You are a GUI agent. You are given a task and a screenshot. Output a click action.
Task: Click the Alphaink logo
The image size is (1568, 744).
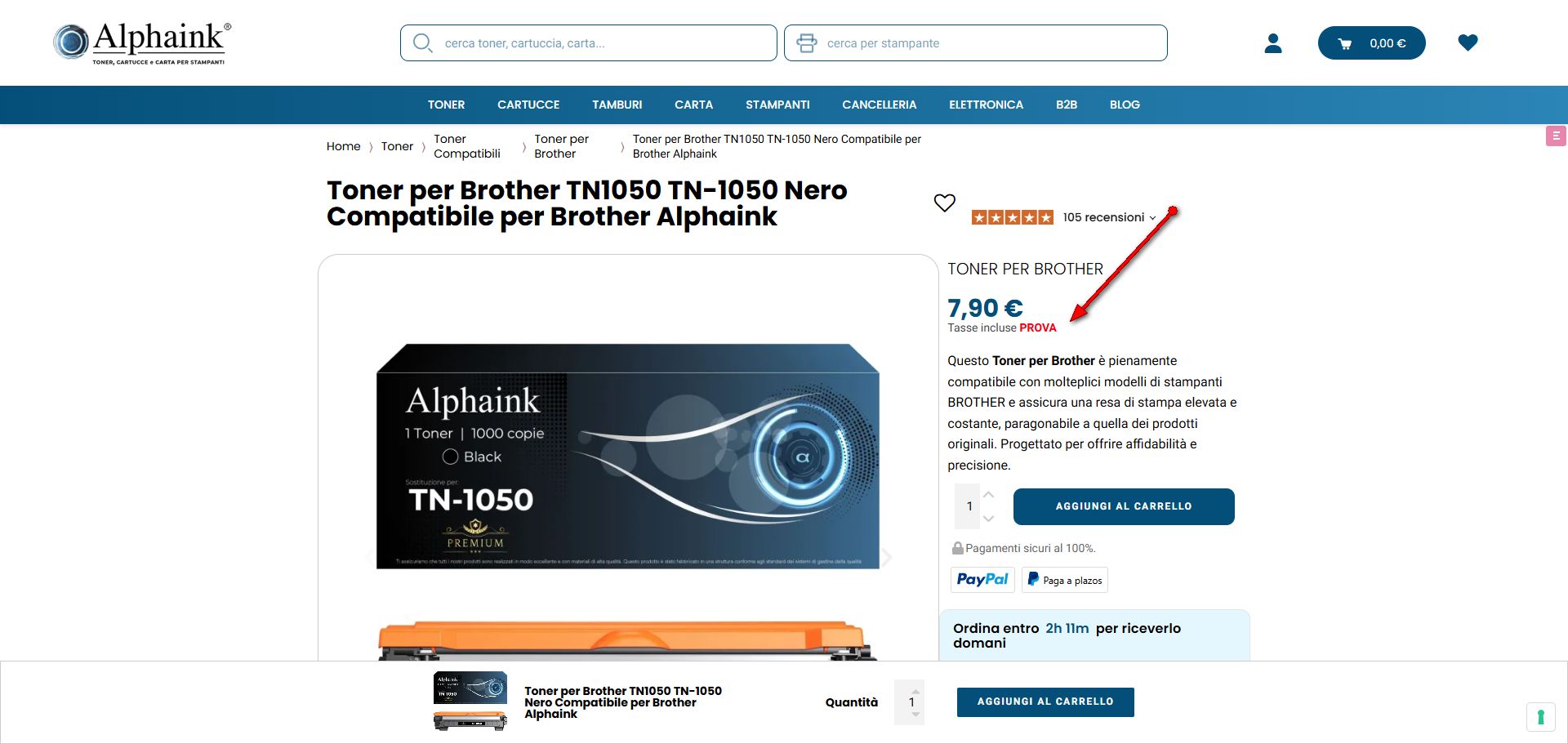click(143, 42)
